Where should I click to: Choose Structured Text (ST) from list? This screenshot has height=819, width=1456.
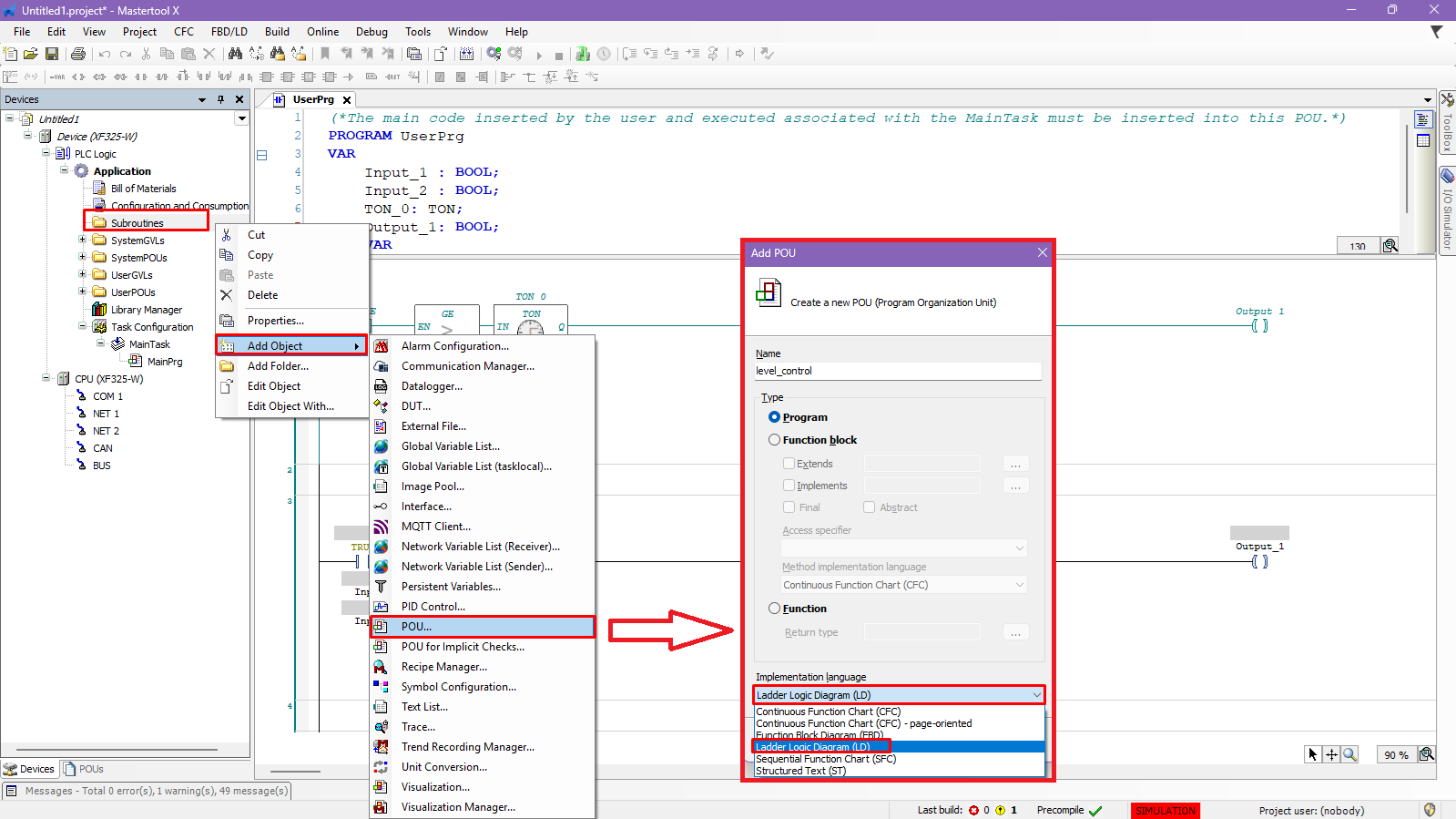801,771
